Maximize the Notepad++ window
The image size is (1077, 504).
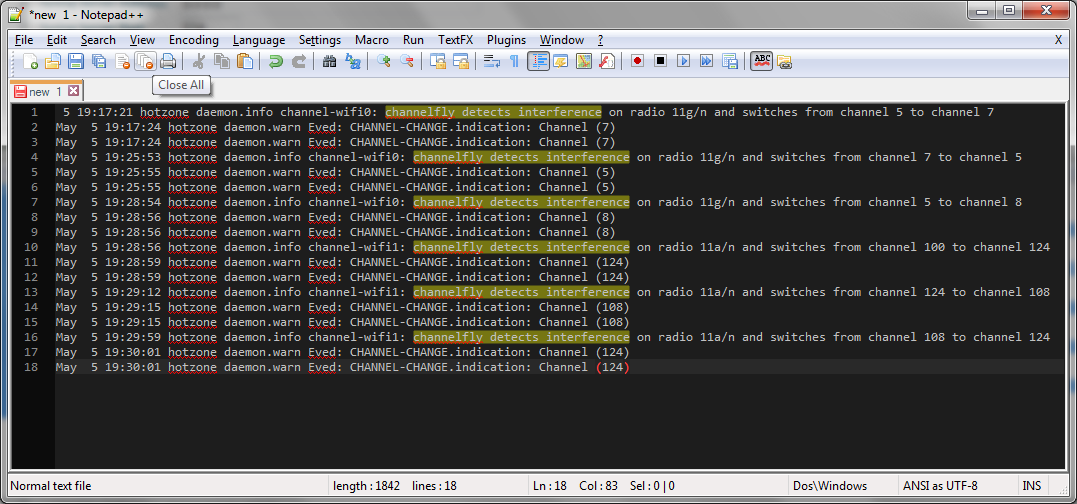1009,10
